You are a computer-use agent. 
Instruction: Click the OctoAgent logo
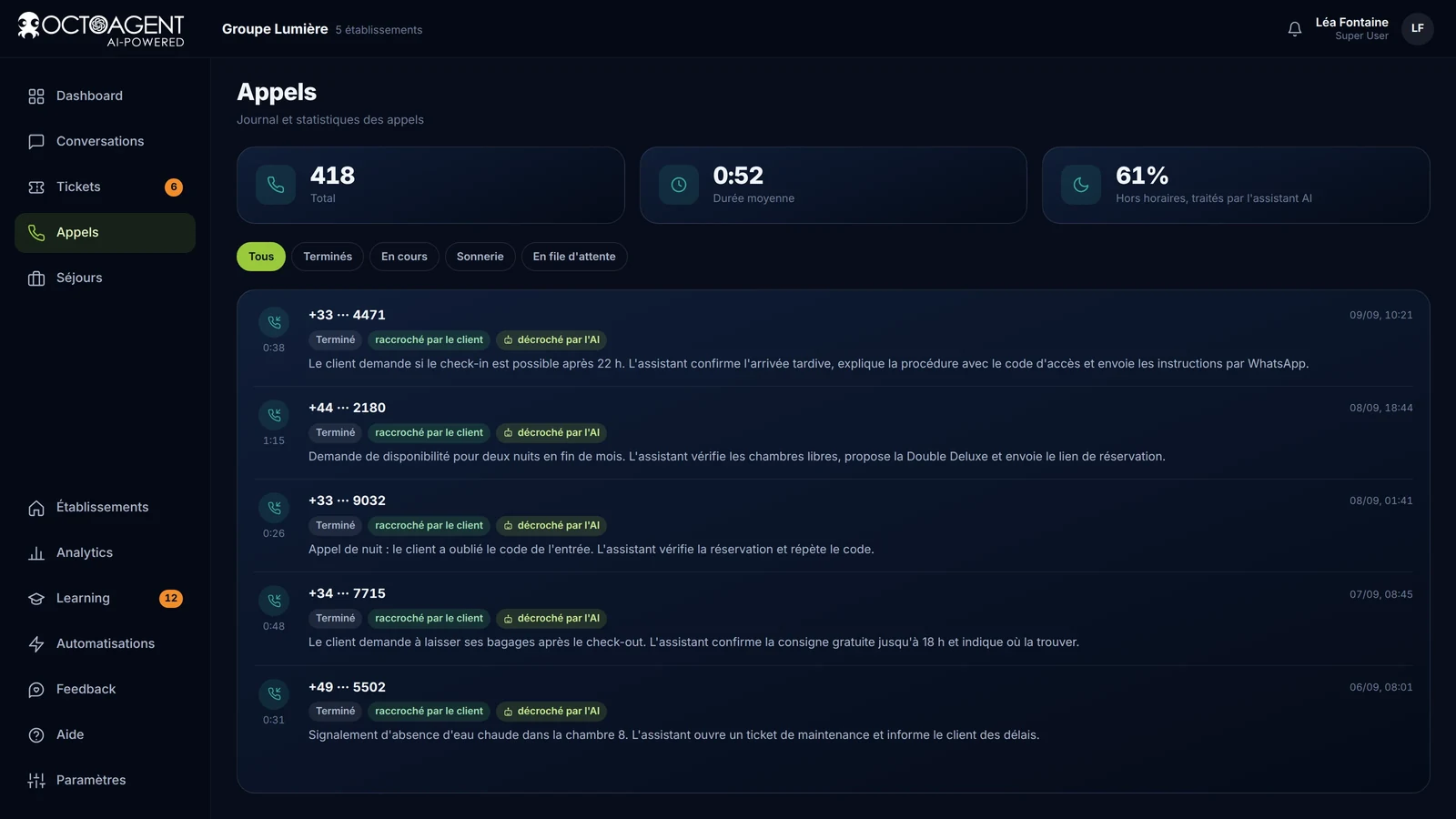[x=101, y=29]
